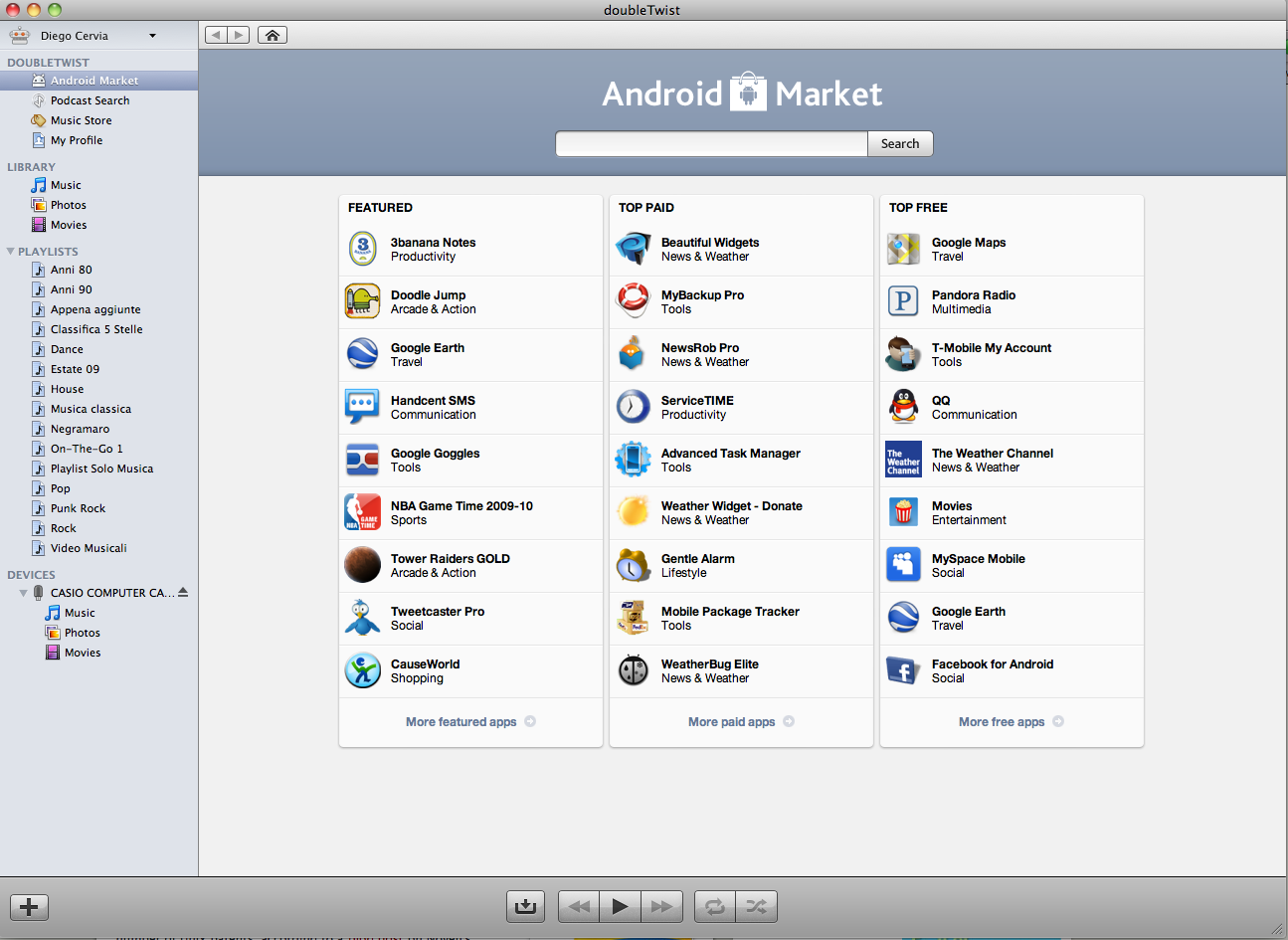Screen dimensions: 1288x940
Task: Click the import button in bottom bar
Action: click(x=525, y=906)
